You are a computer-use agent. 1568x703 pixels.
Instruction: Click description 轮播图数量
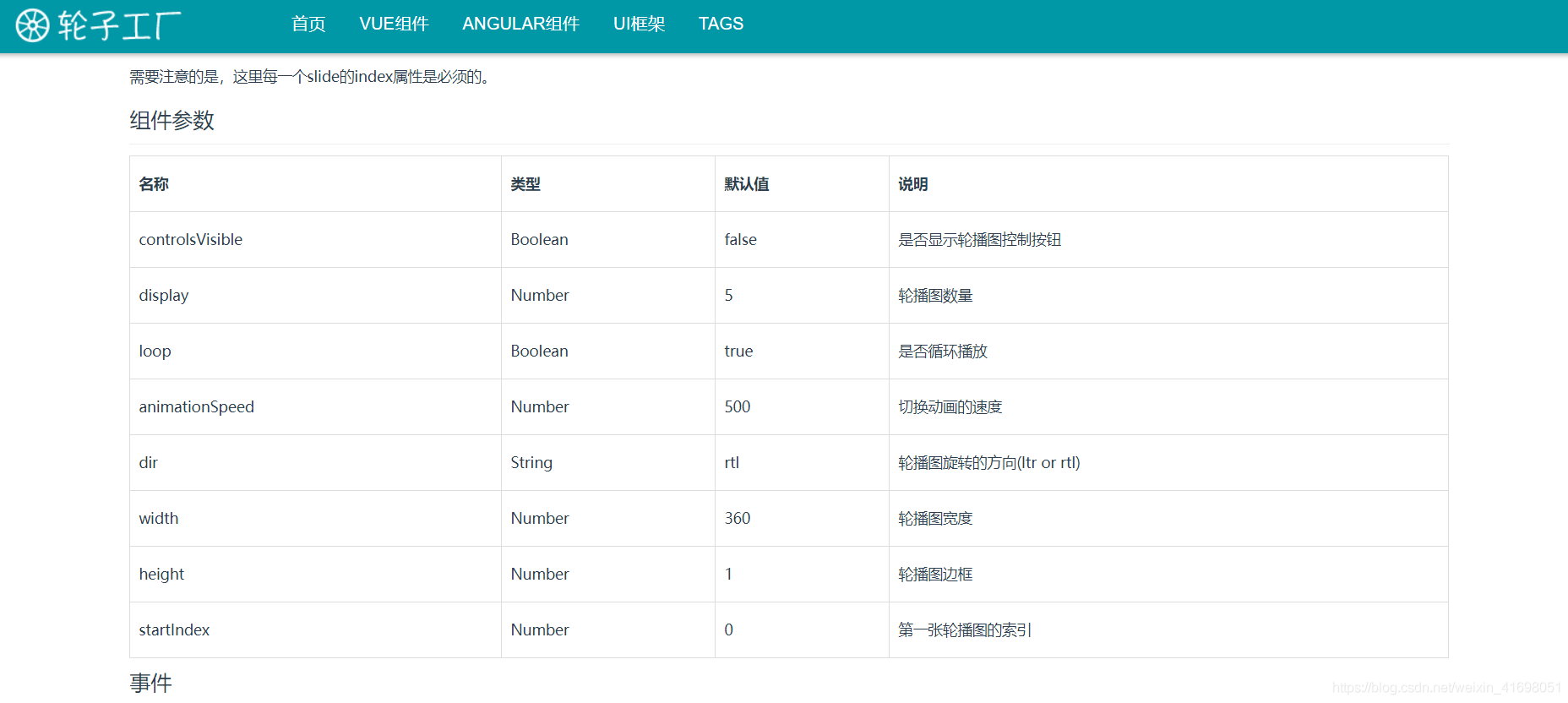tap(935, 296)
